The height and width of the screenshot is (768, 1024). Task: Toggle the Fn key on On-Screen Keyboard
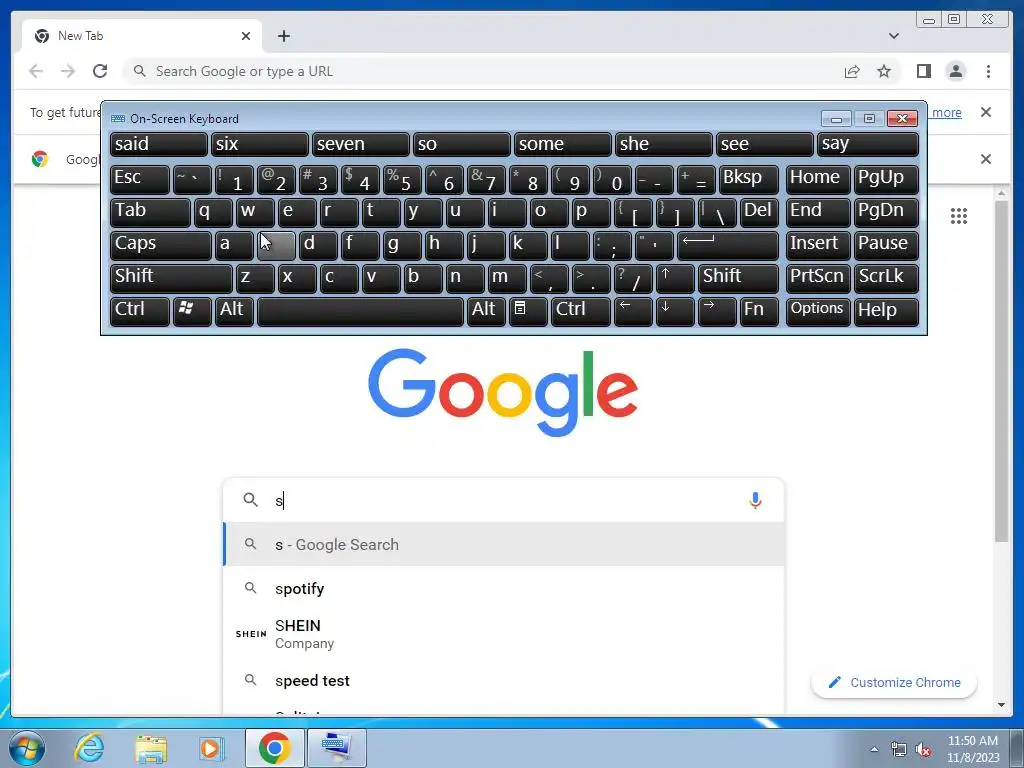click(x=759, y=312)
